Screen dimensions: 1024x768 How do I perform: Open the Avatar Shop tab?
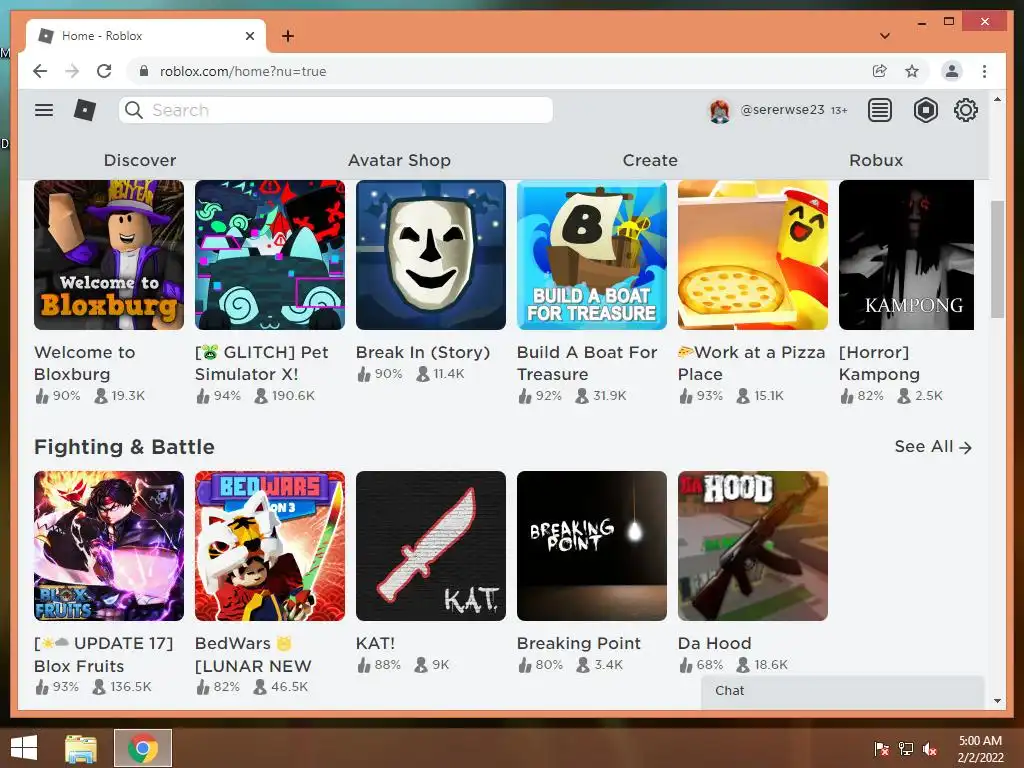coord(399,160)
